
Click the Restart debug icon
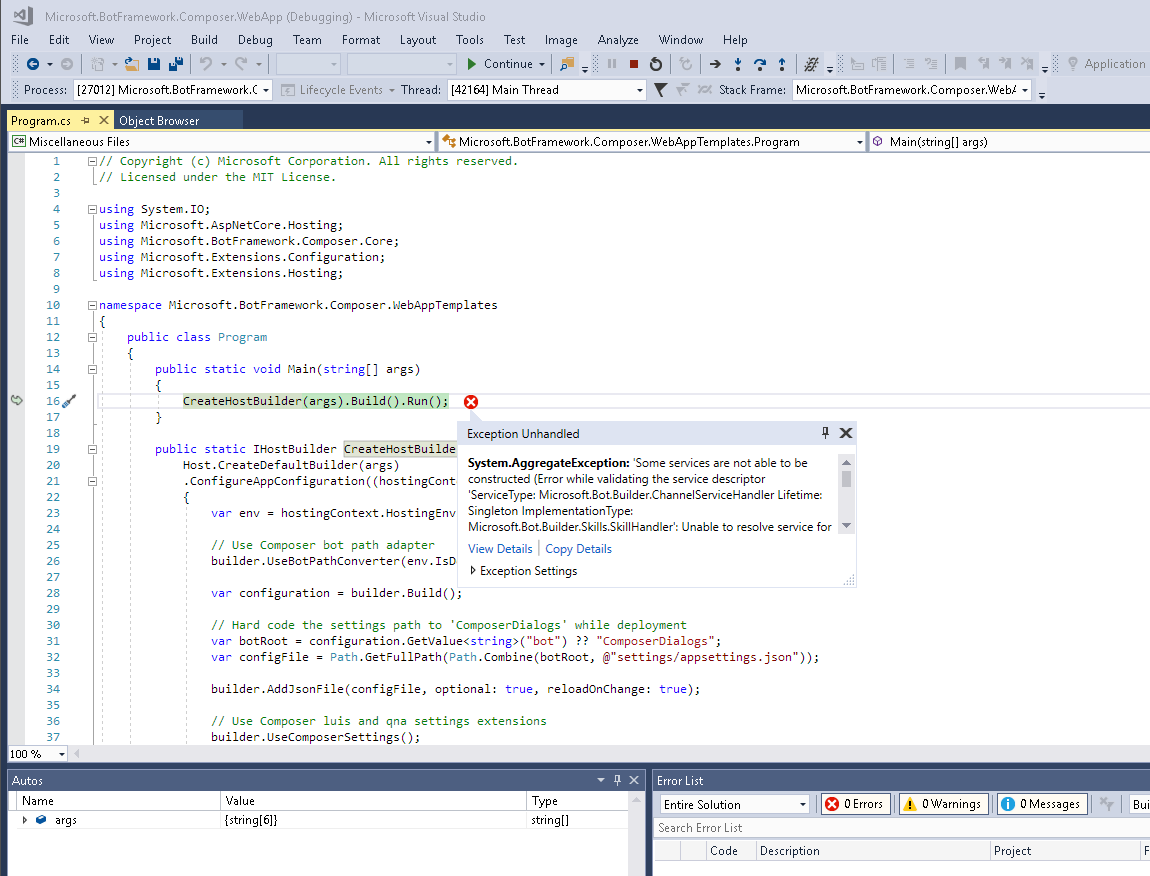point(656,63)
